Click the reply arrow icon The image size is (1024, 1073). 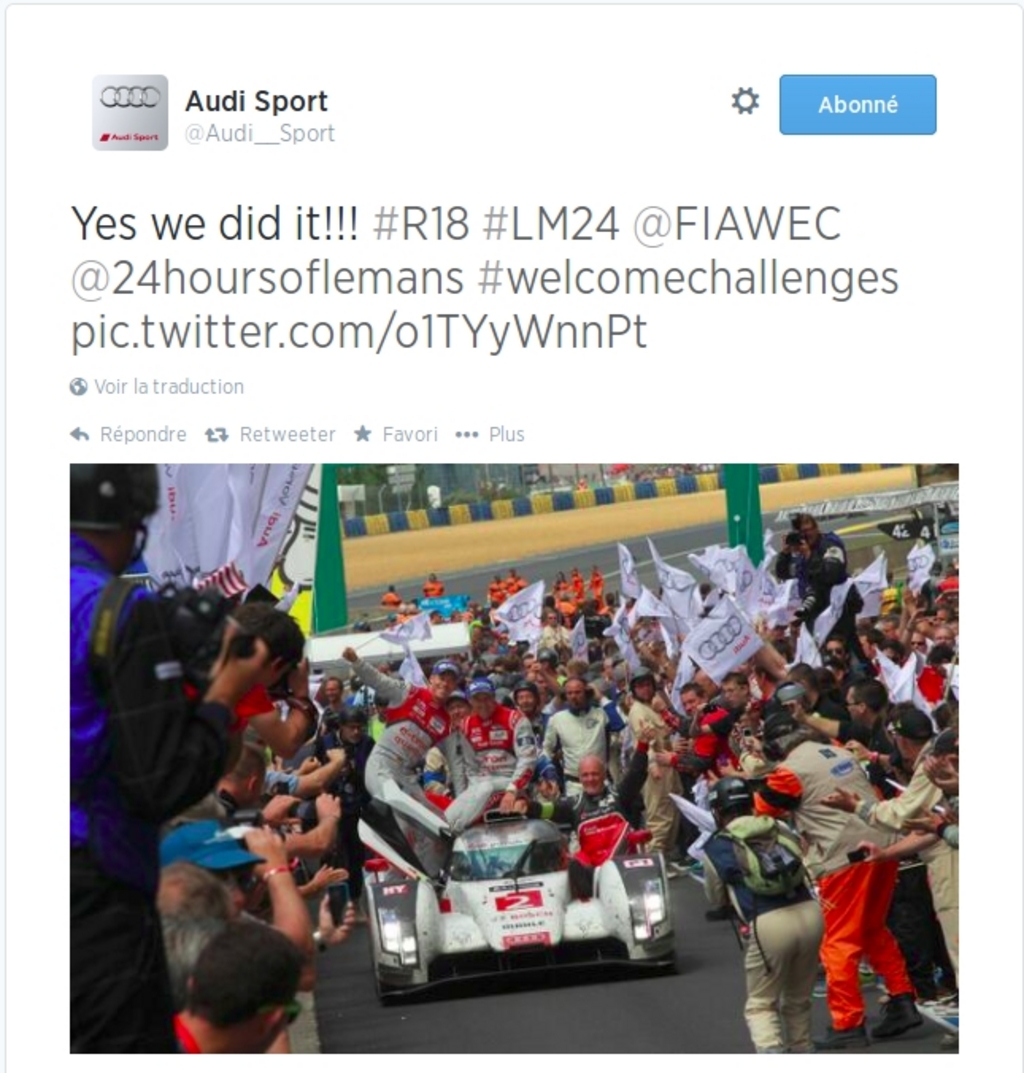[80, 435]
